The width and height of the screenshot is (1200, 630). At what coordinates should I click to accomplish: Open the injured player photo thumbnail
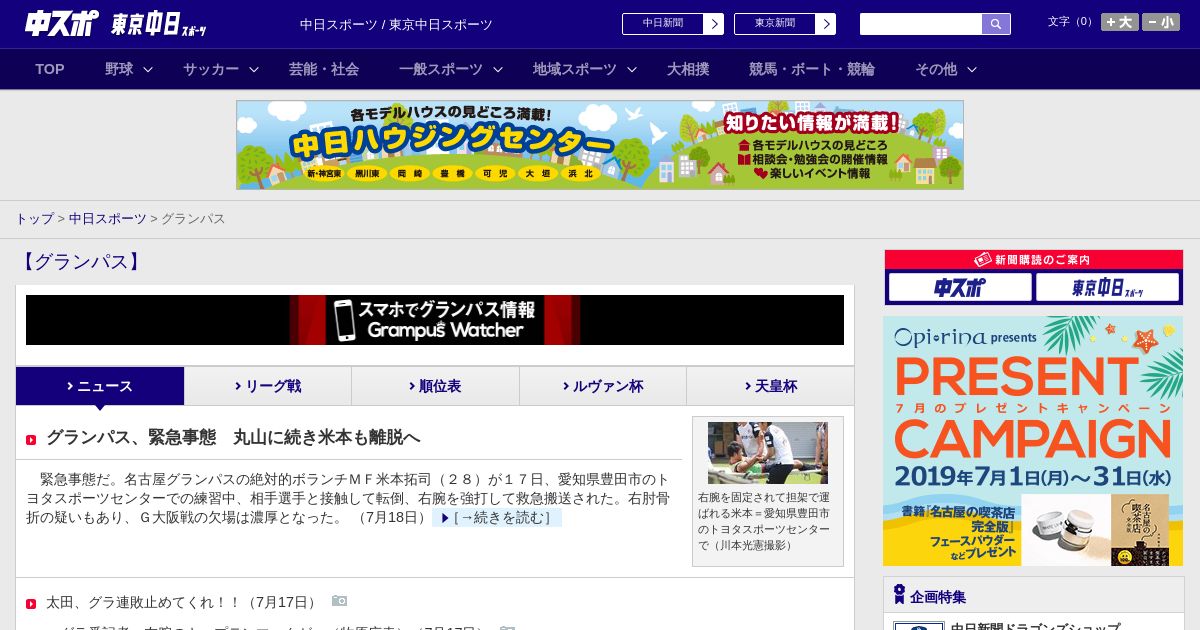[x=768, y=453]
